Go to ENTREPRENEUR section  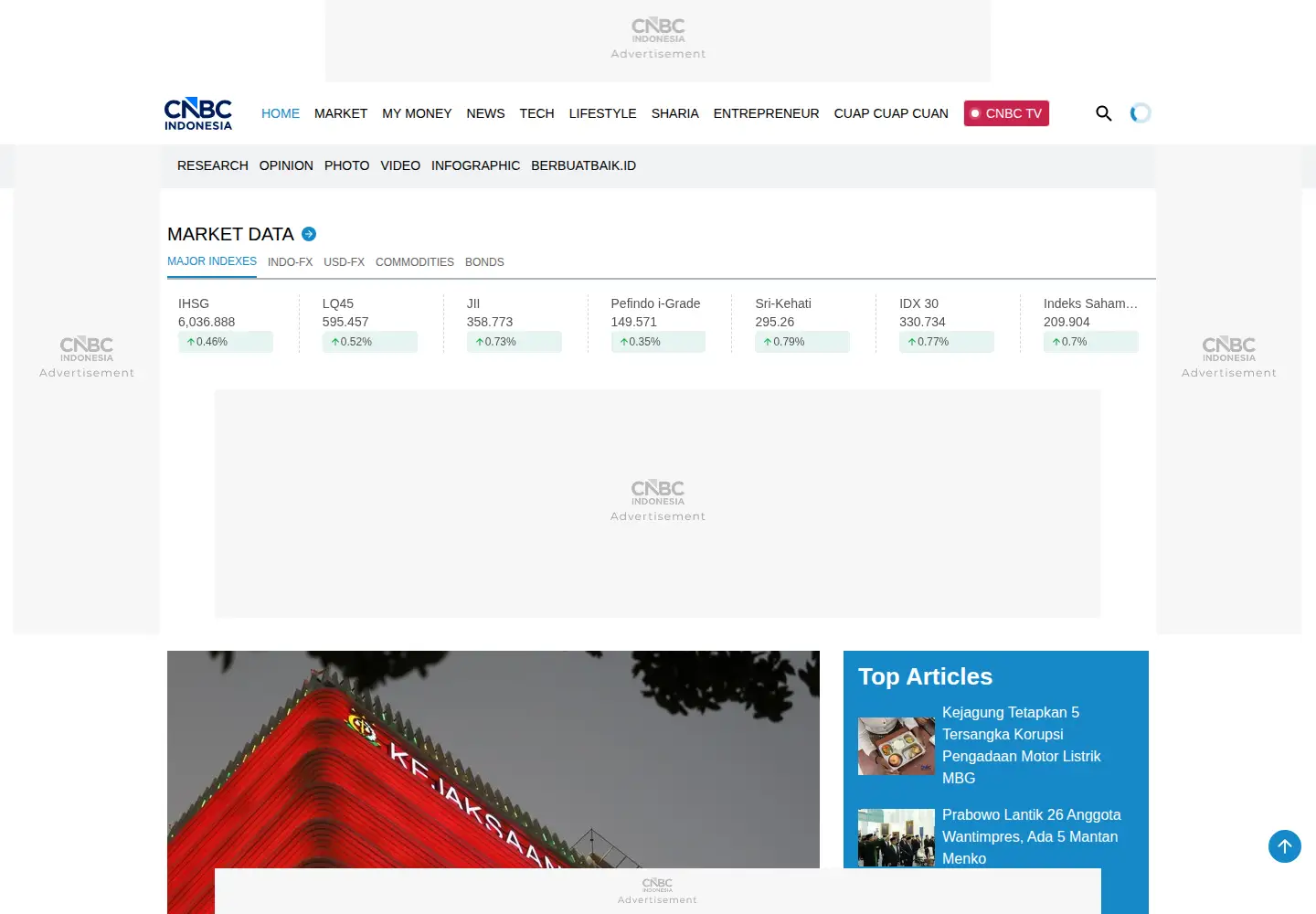pos(766,113)
